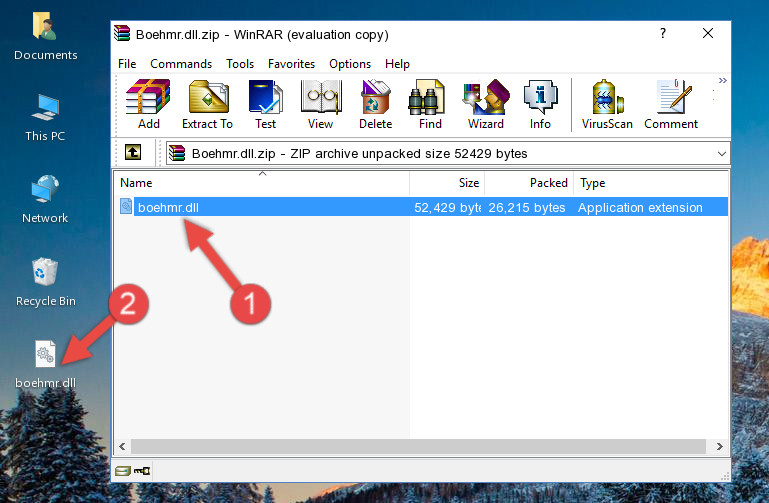Start VirusScan on the archive
Image resolution: width=769 pixels, height=503 pixels.
pyautogui.click(x=607, y=104)
